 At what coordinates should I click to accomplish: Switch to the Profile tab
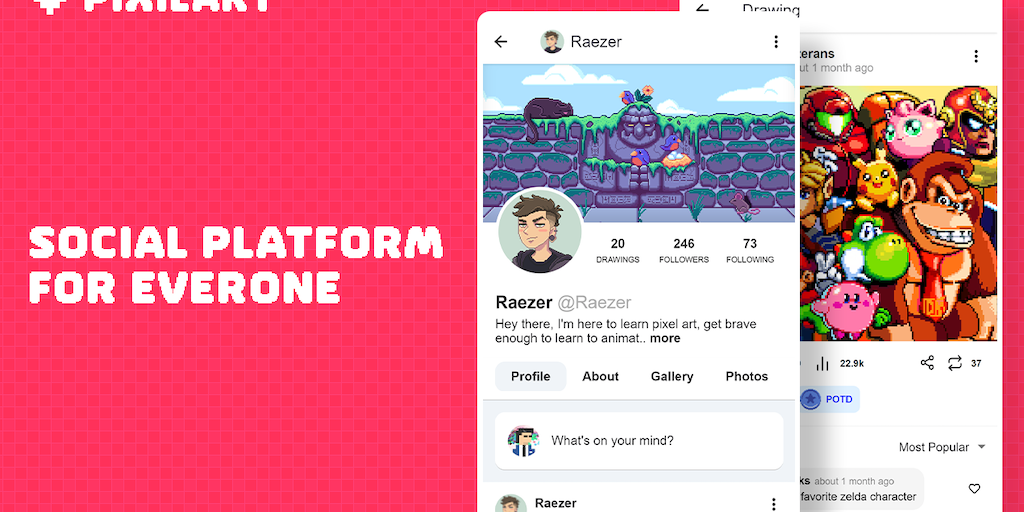[x=530, y=376]
